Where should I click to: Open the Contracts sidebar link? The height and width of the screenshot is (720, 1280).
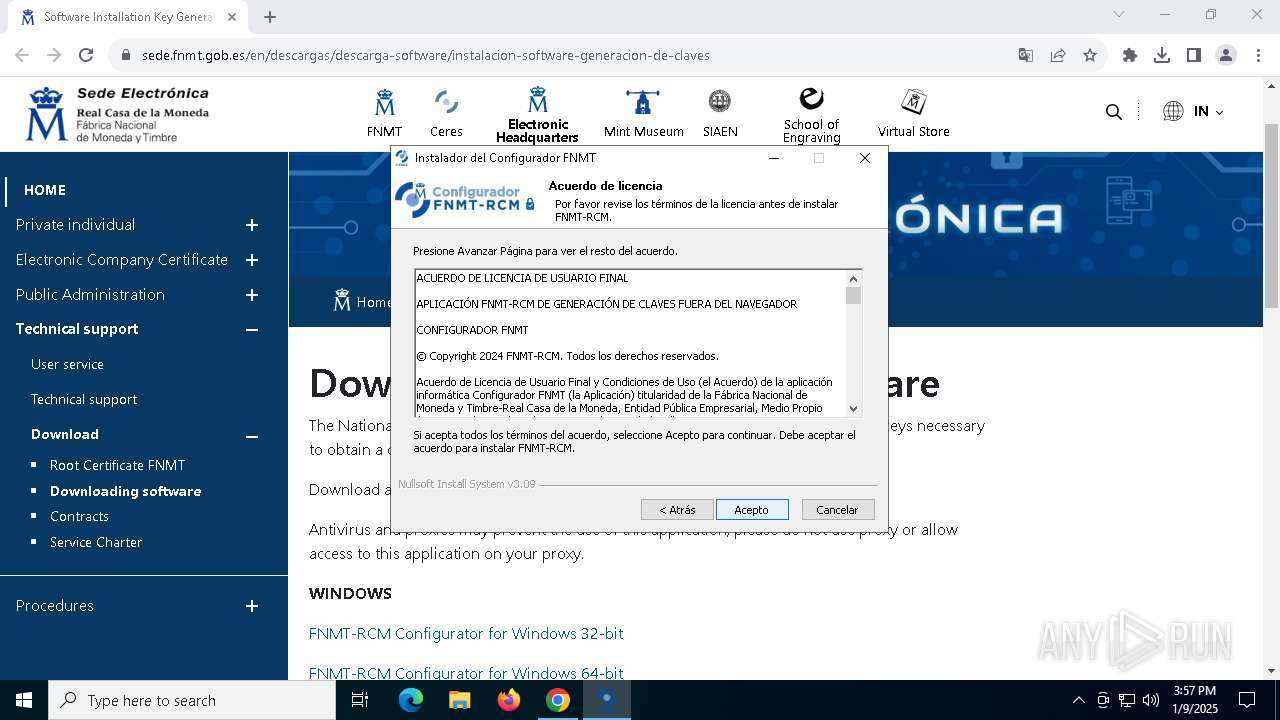(79, 516)
